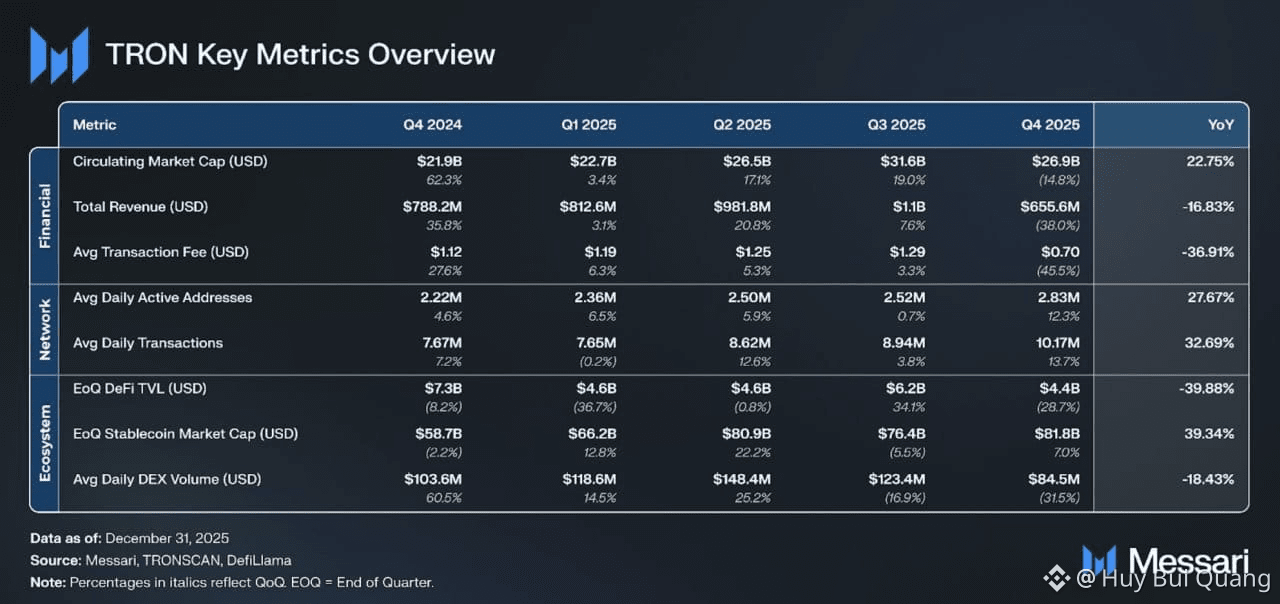Click the TRON Key Metrics Overview title
1280x604 pixels.
(x=300, y=54)
